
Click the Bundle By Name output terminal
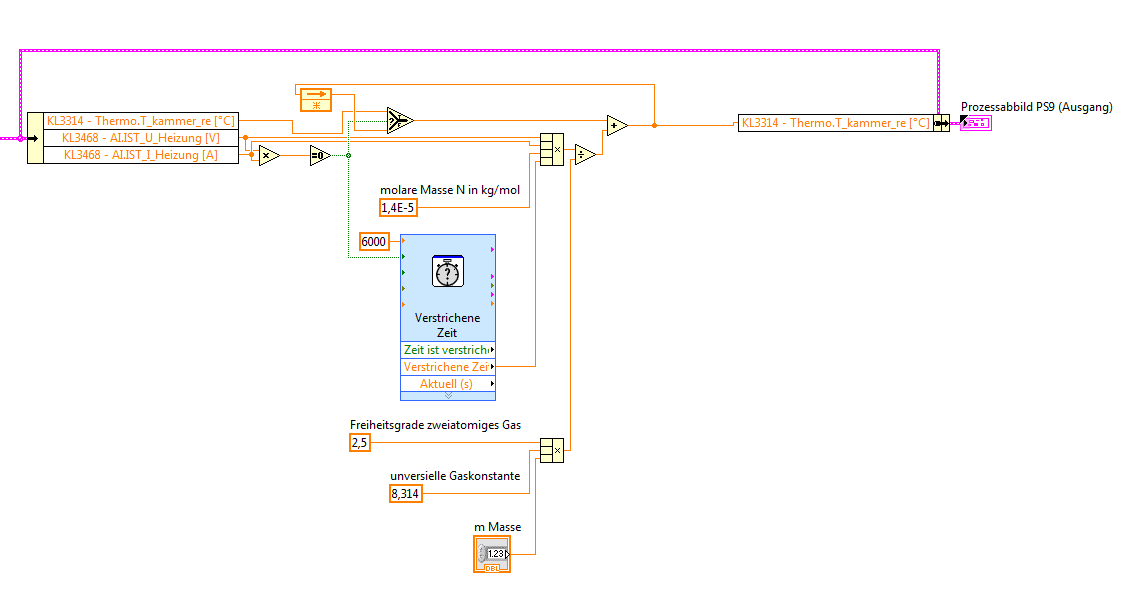click(x=941, y=123)
